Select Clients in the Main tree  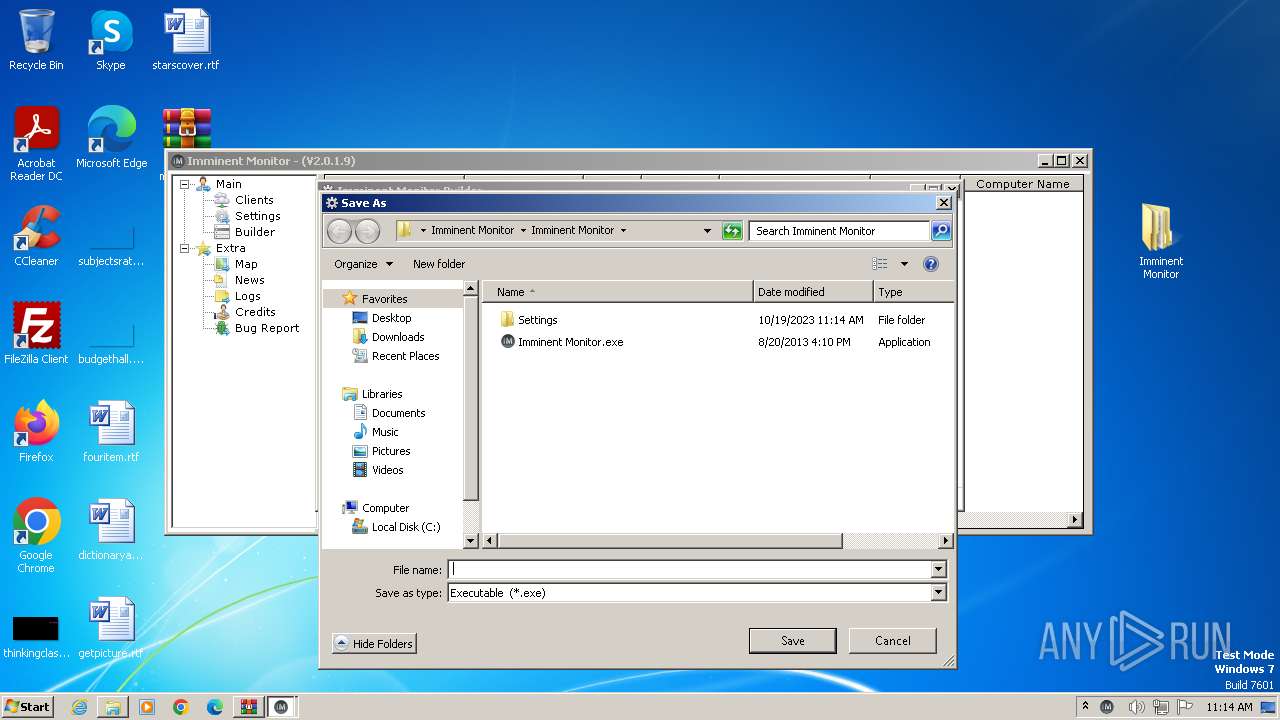pyautogui.click(x=254, y=200)
